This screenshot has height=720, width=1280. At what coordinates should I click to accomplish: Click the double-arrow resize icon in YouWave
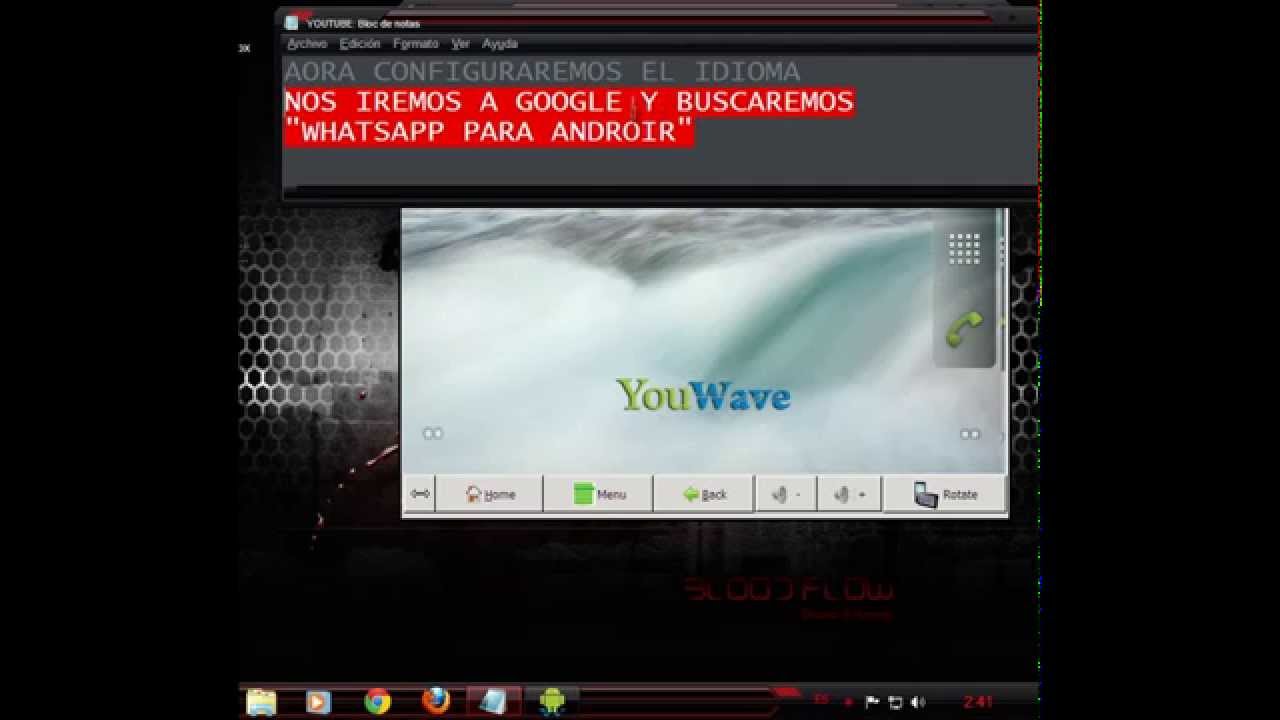[420, 494]
